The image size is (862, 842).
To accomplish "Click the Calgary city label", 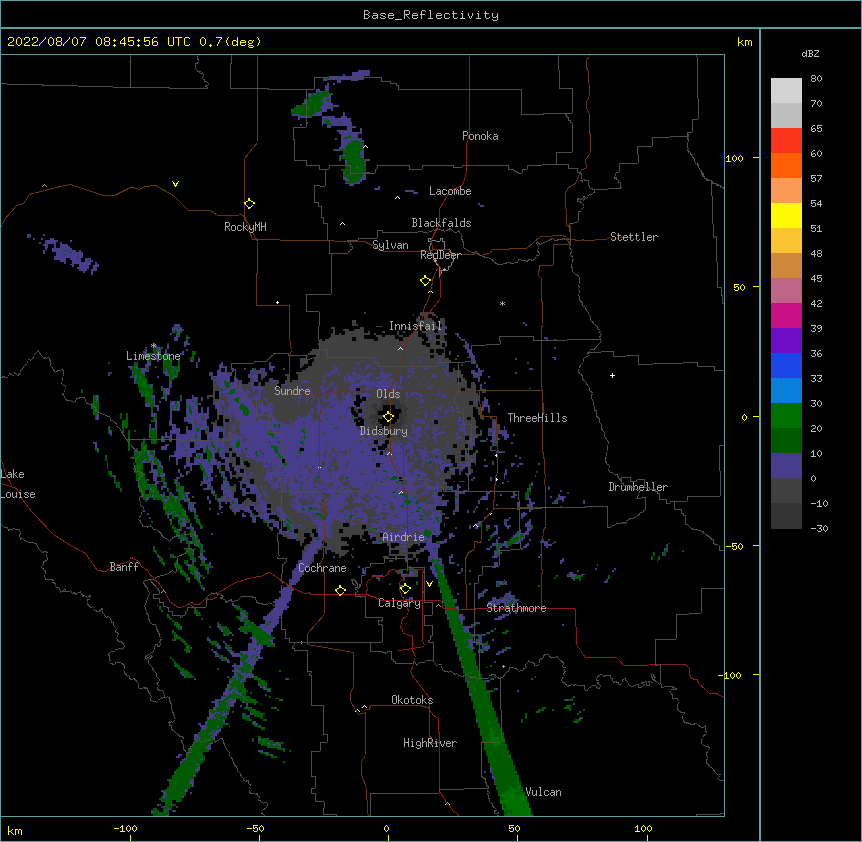I will click(x=399, y=603).
